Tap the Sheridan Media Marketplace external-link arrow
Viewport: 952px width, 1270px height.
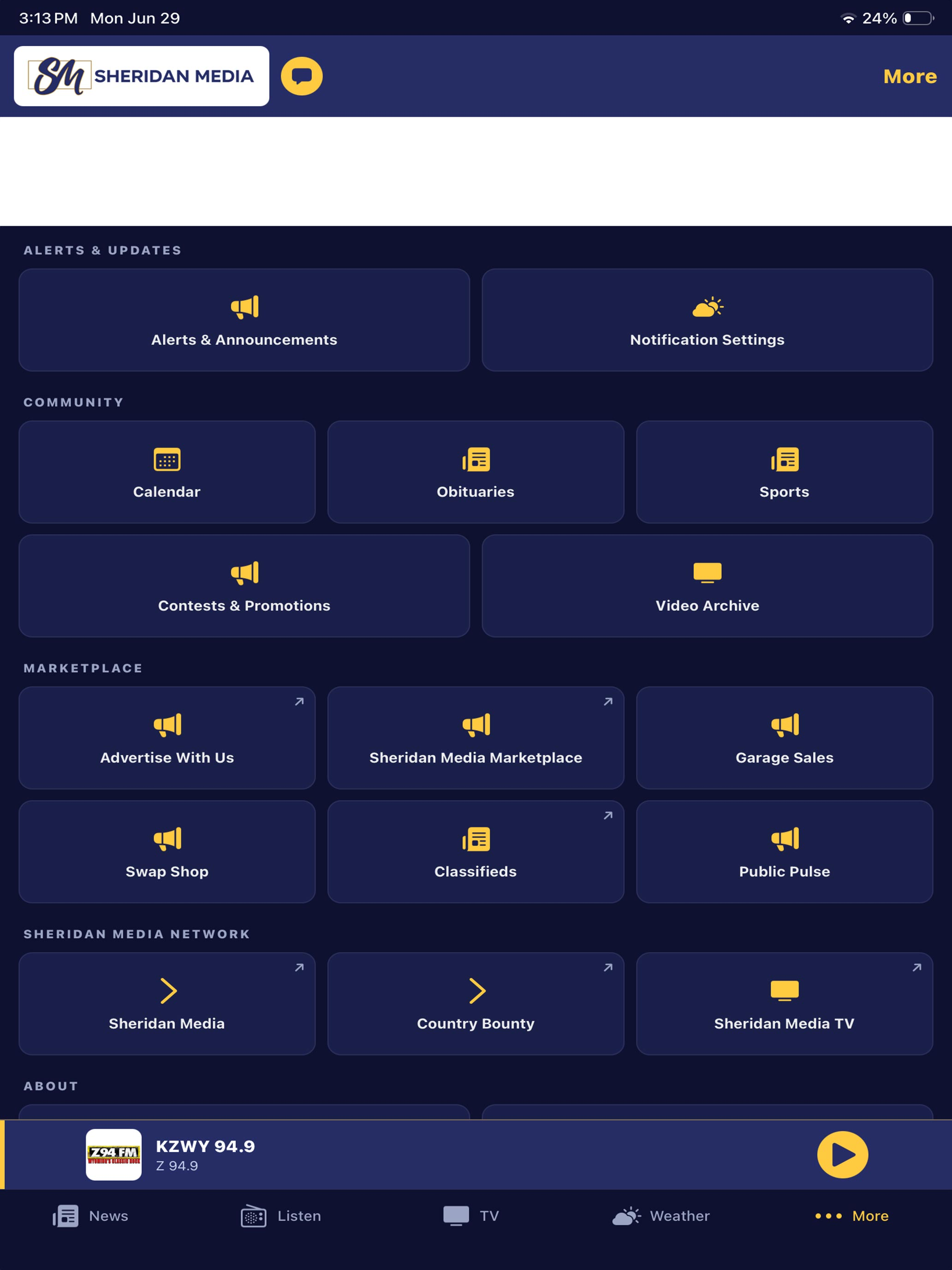coord(608,701)
